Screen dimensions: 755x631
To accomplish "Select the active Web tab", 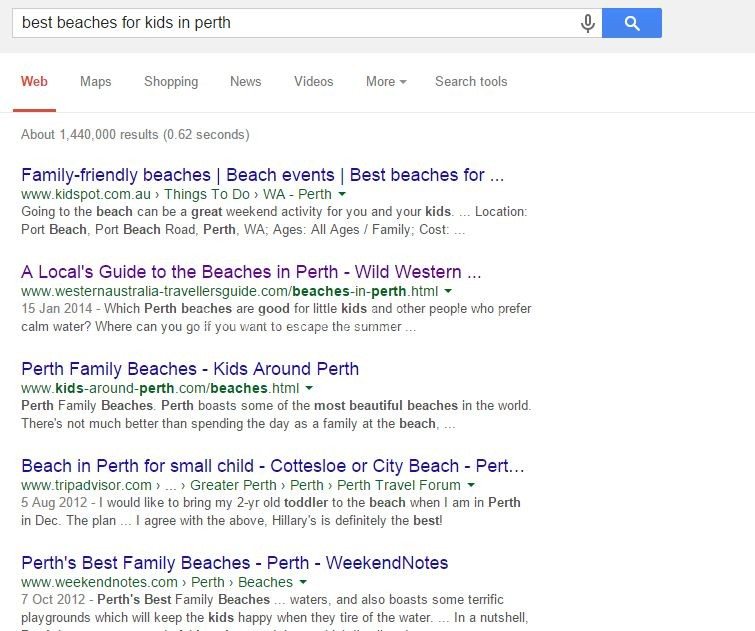I will [x=34, y=82].
